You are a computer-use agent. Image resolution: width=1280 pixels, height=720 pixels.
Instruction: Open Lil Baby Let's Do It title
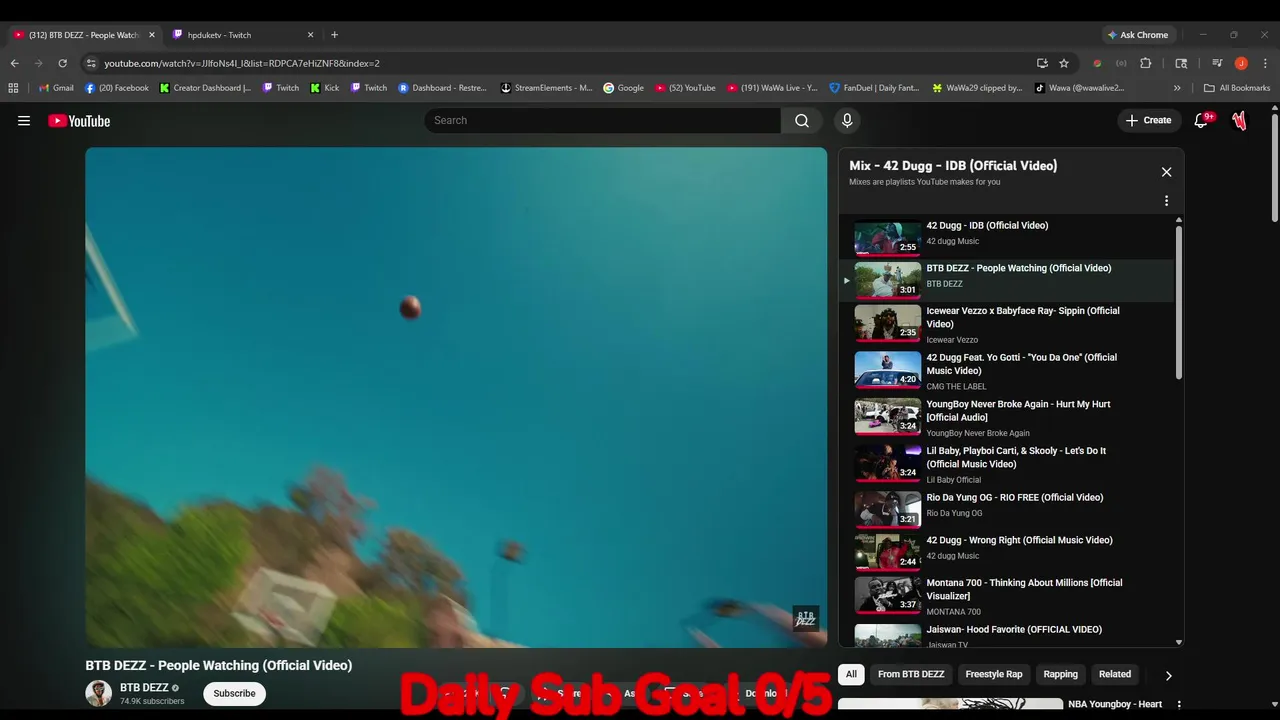click(x=1016, y=457)
